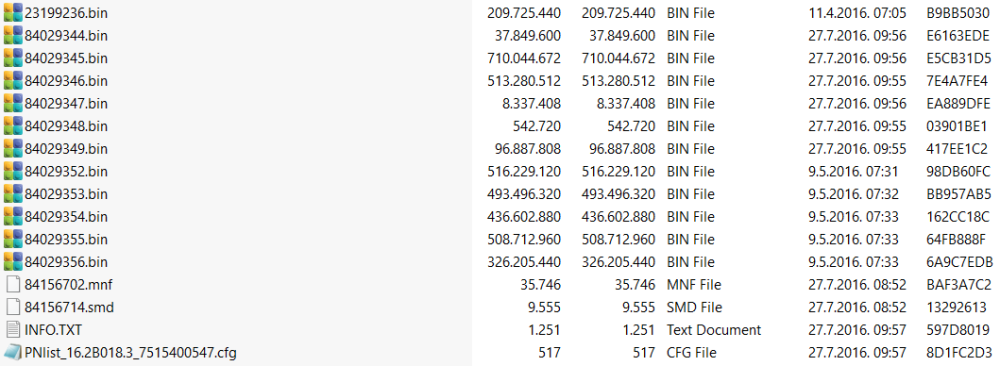This screenshot has height=366, width=1000.
Task: Click the blank document icon of 84156702.mnf
Action: 13,284
